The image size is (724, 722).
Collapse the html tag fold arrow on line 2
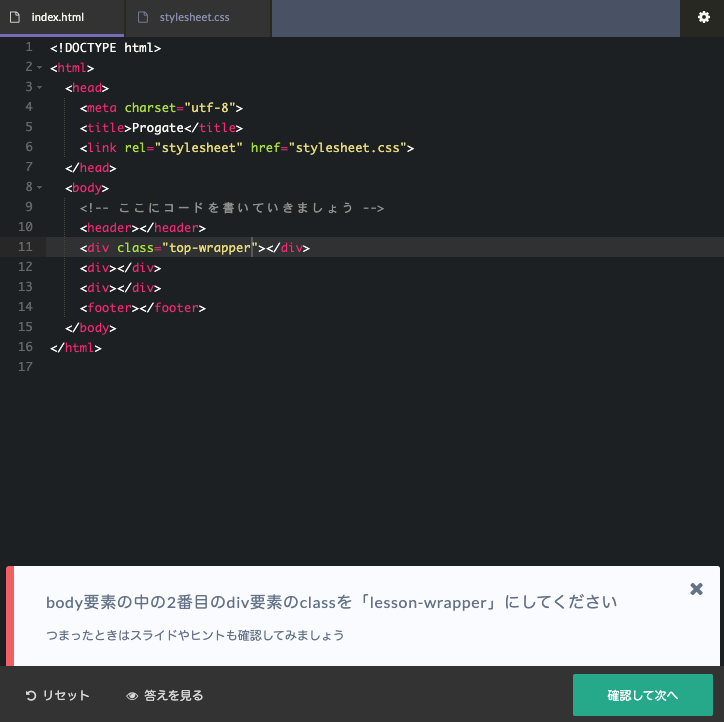pos(40,67)
